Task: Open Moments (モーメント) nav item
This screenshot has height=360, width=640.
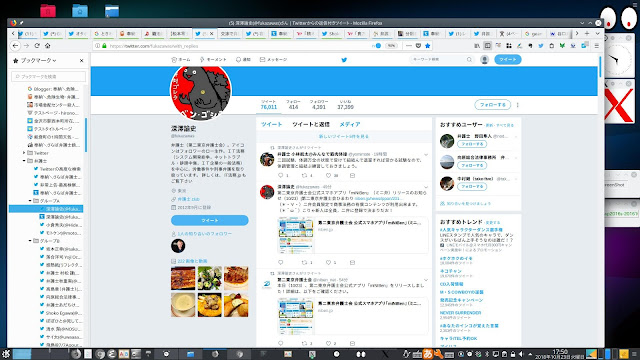Action: [213, 60]
